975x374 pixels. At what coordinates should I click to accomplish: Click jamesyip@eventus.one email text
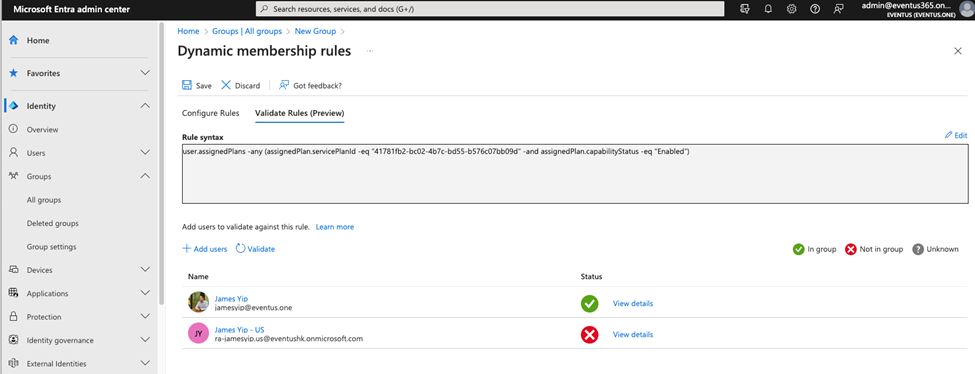[253, 307]
